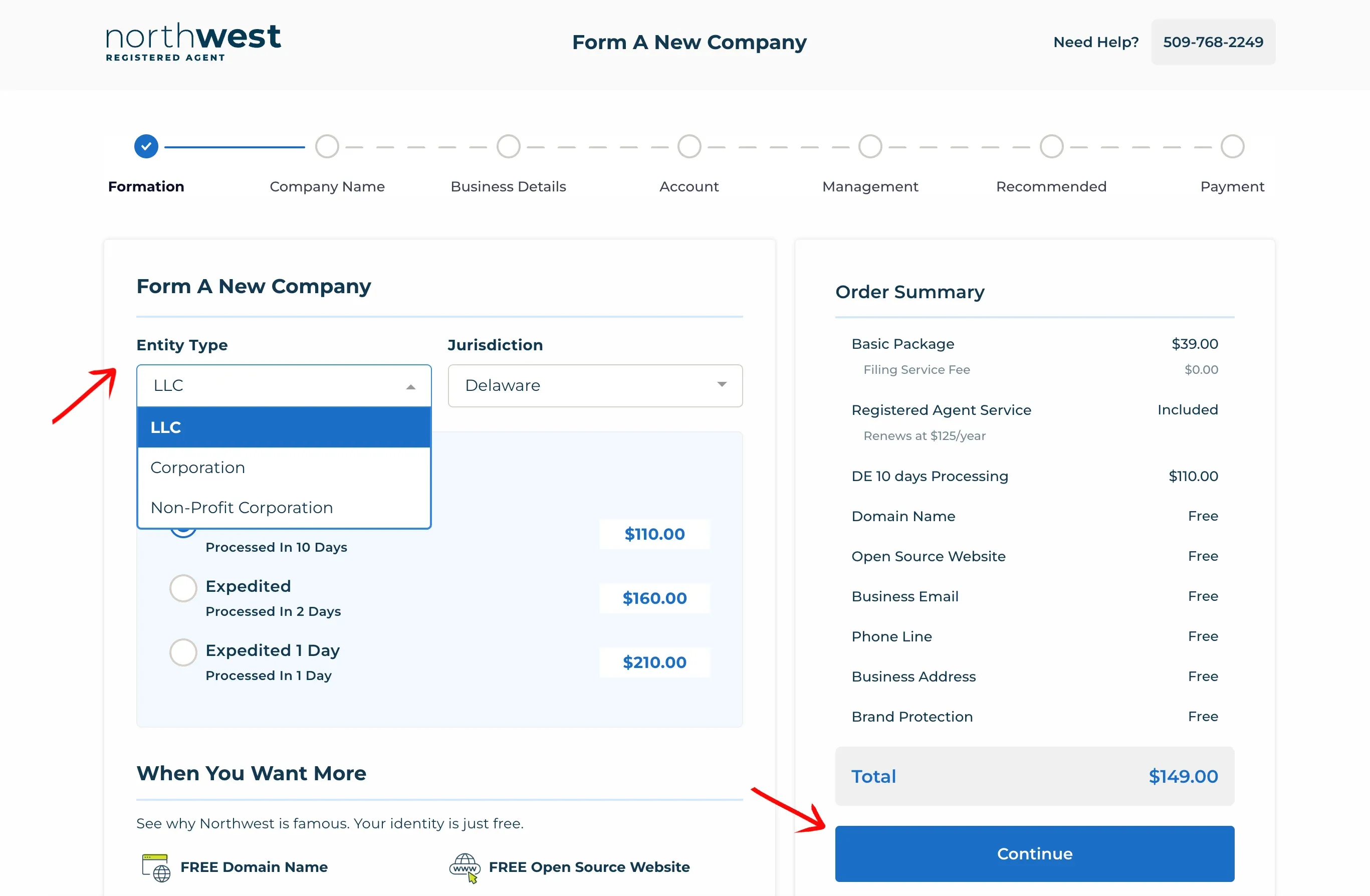This screenshot has height=896, width=1370.
Task: Click the Continue button
Action: [1034, 853]
